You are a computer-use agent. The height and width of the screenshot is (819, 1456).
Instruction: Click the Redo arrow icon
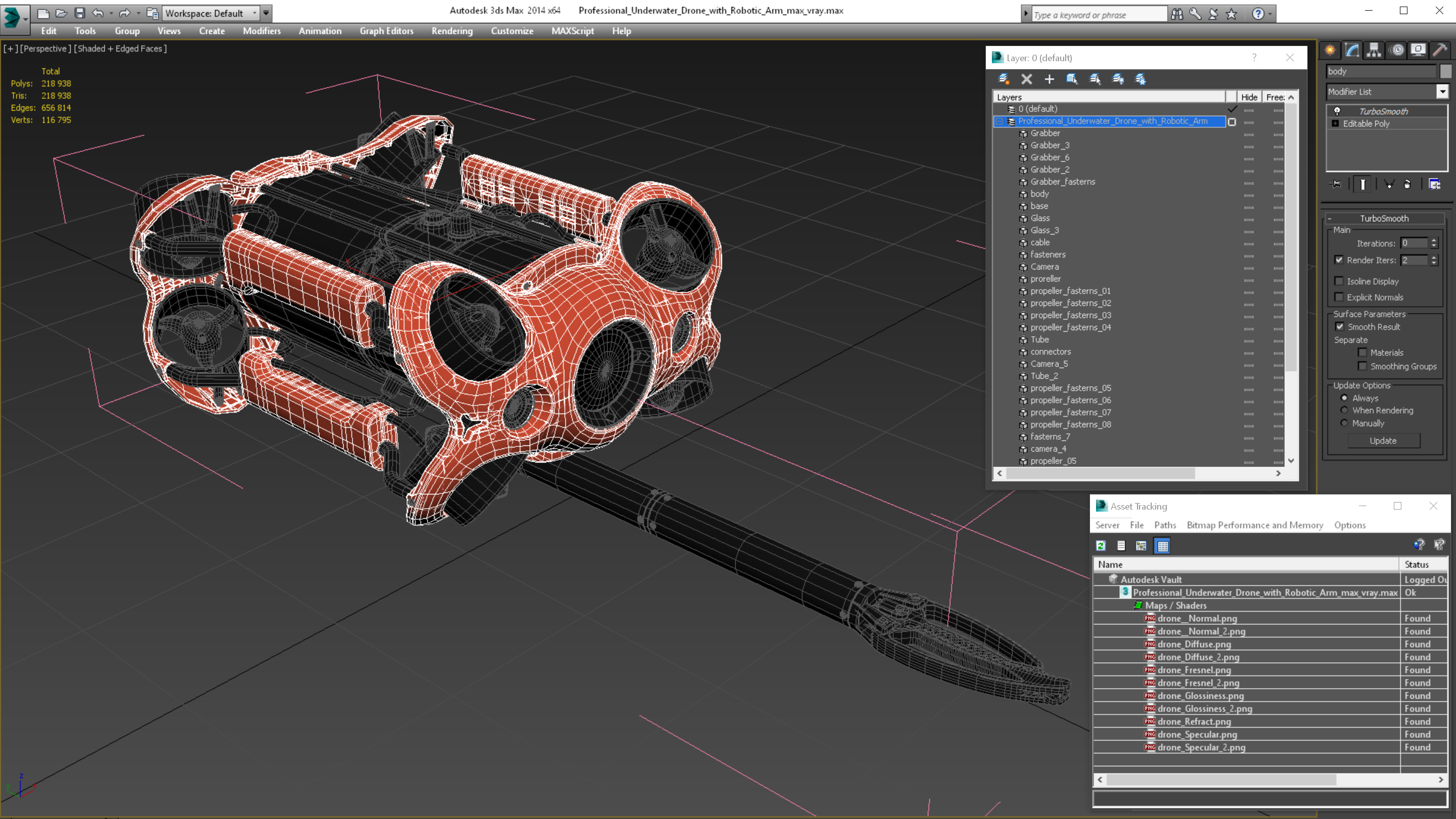(x=124, y=13)
